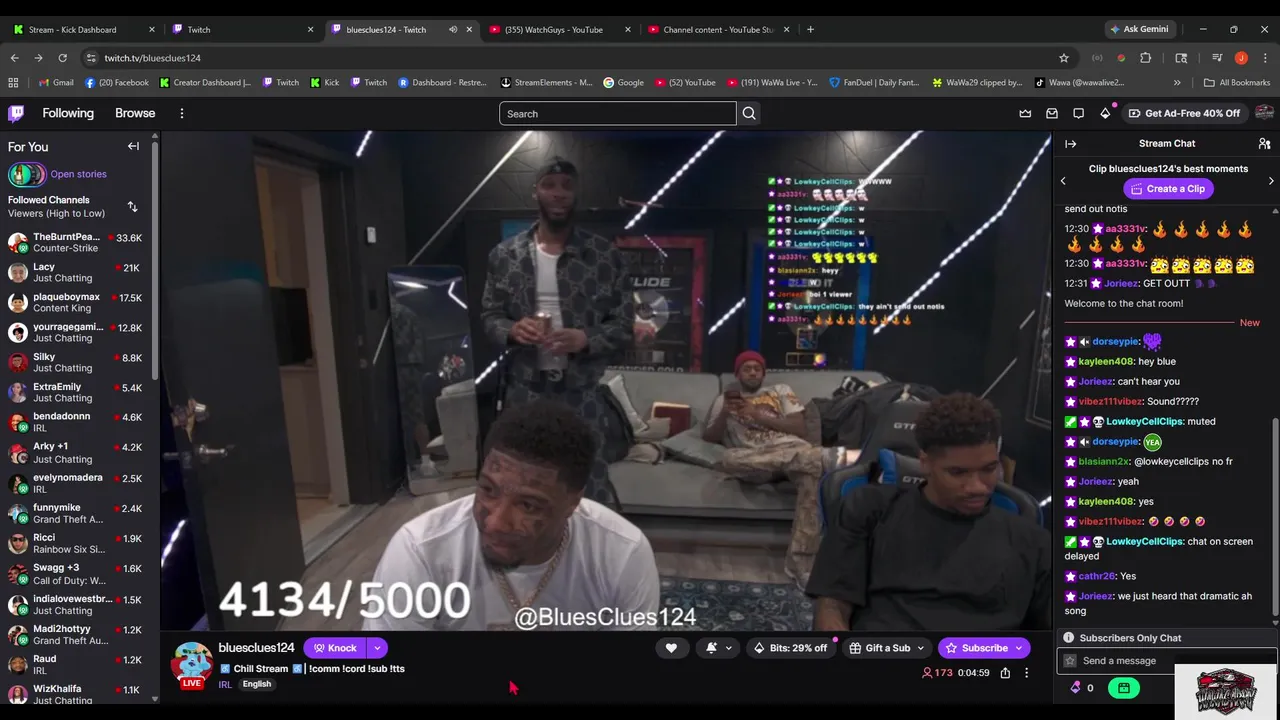Click in the Twitch search field

(618, 114)
